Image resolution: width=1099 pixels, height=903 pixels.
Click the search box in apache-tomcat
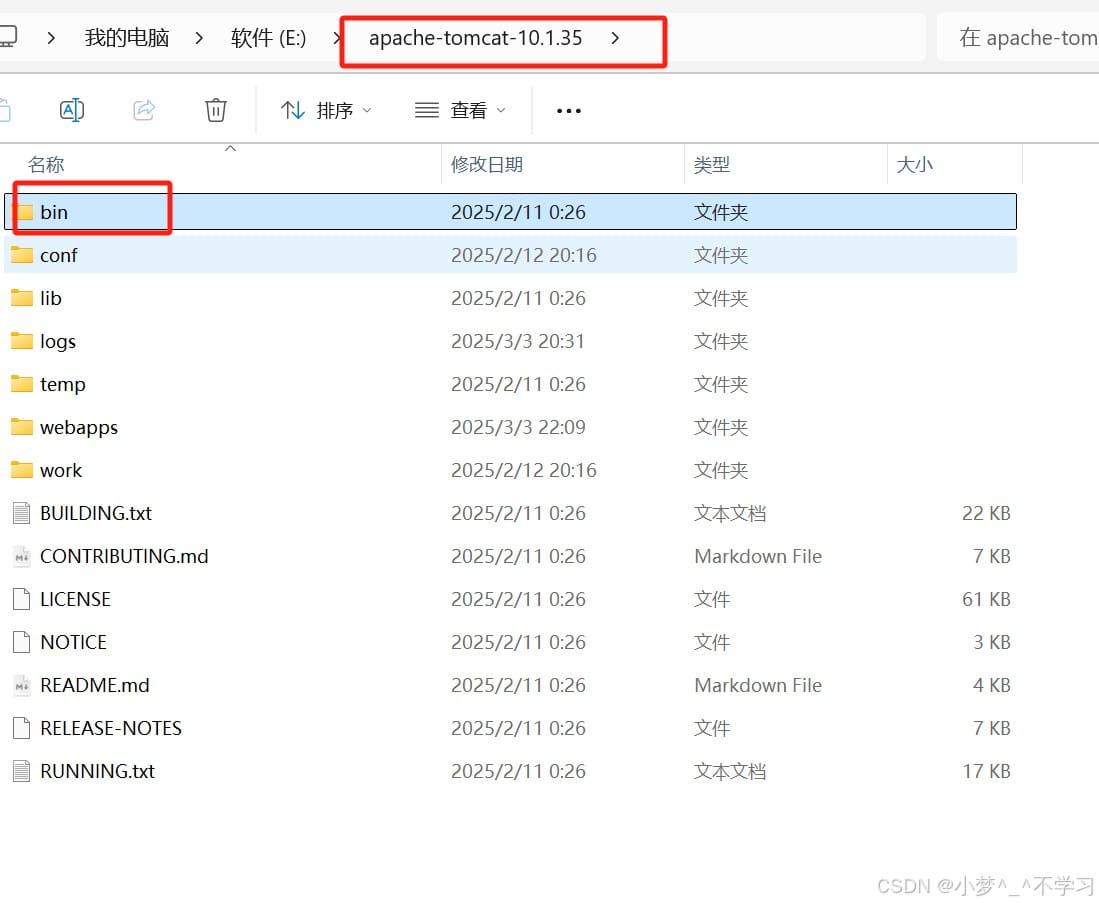point(1018,38)
